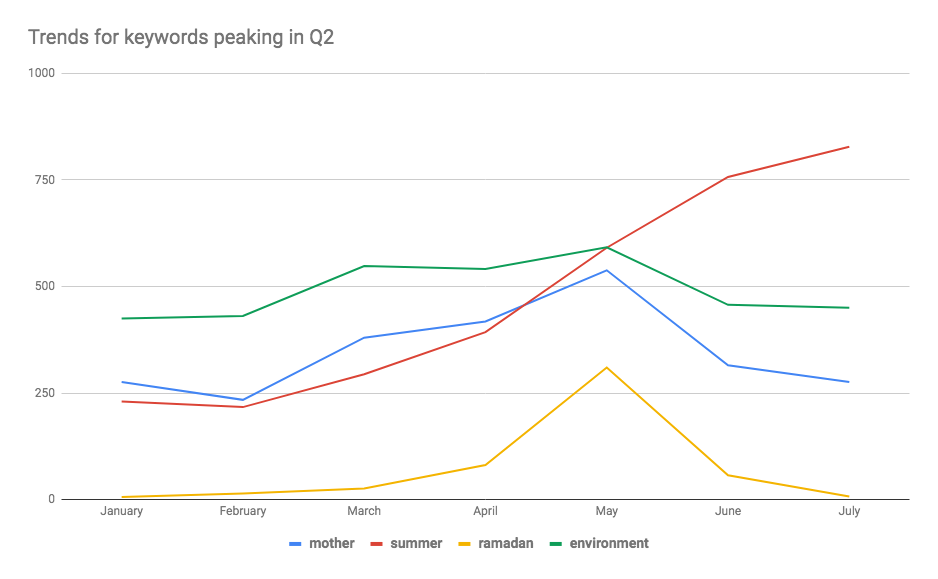Screen dimensions: 938x579
Task: Click the chart title Trends for keywords
Action: click(181, 37)
